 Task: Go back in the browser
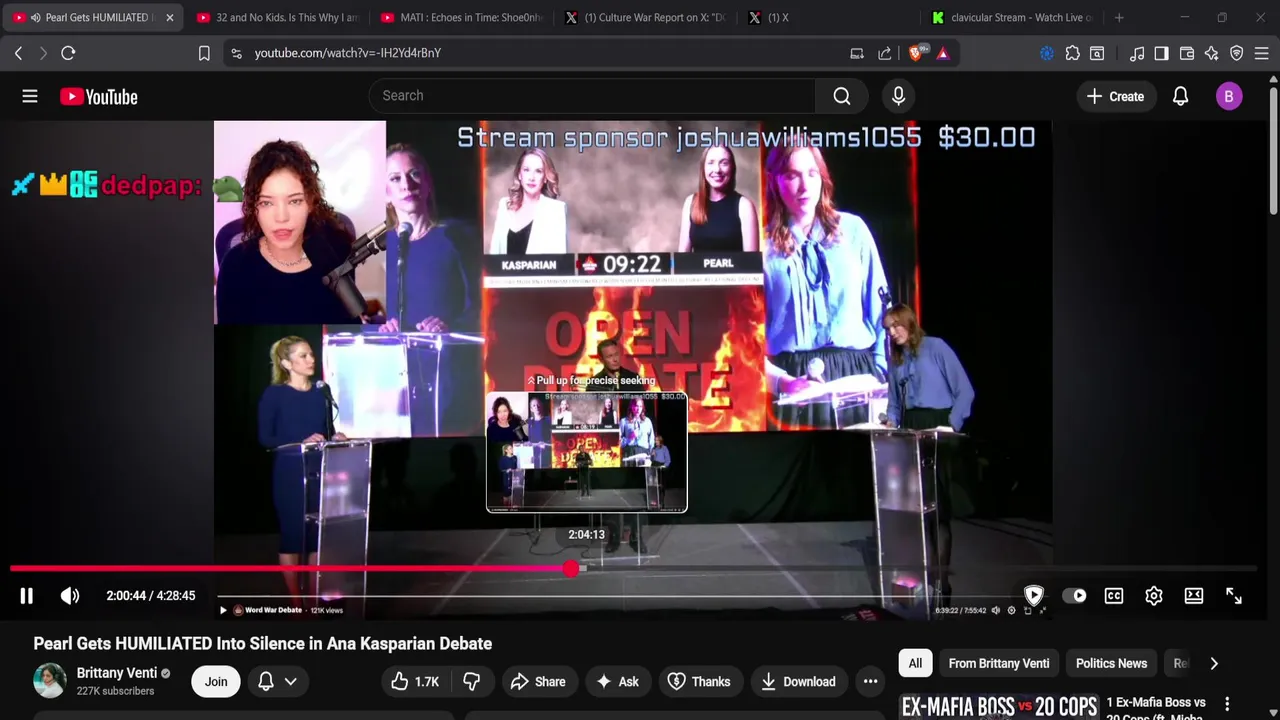(19, 53)
